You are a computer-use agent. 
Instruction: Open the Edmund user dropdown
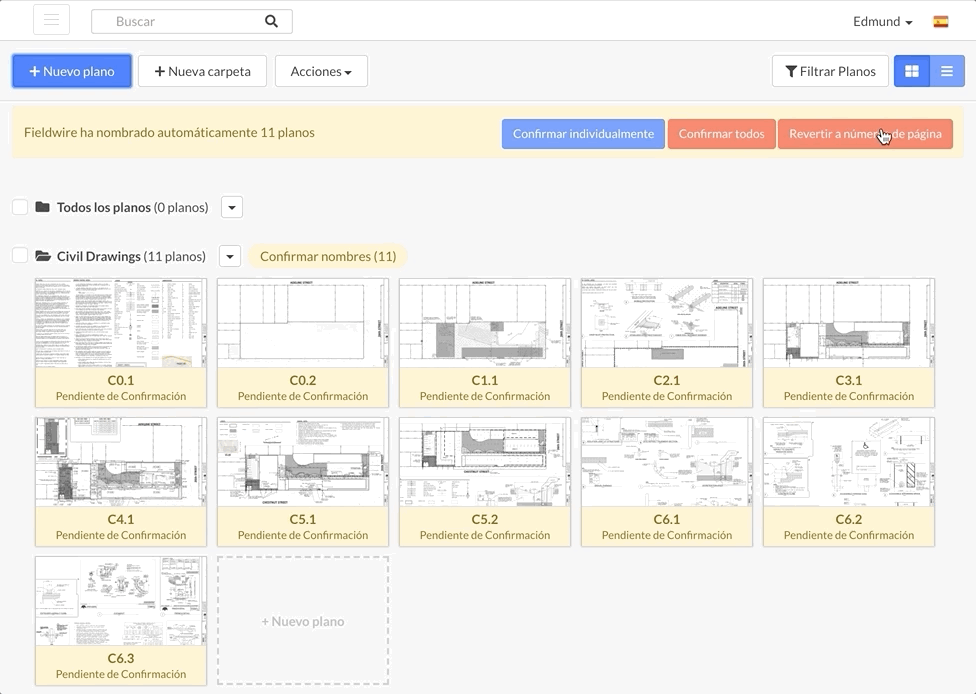coord(882,21)
